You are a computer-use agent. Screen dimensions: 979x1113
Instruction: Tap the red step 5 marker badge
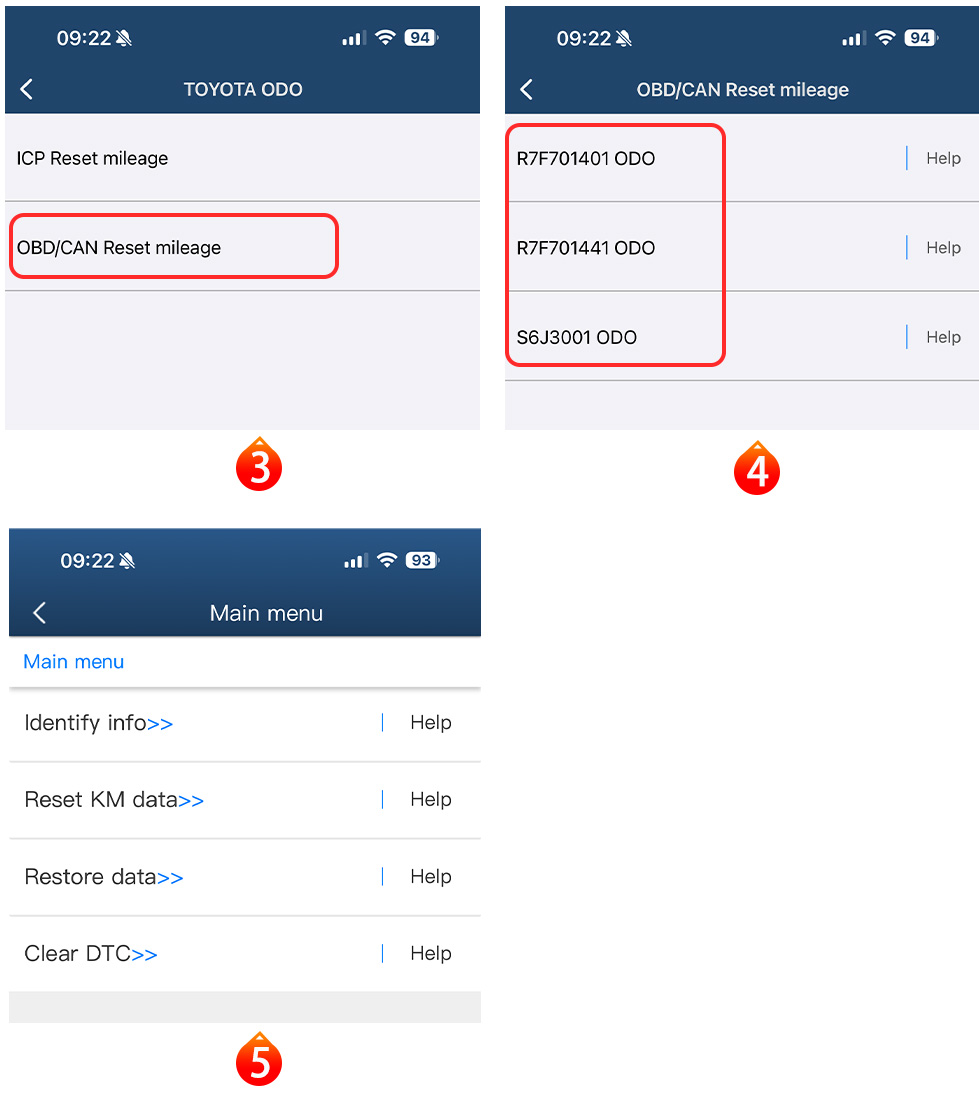click(259, 1060)
